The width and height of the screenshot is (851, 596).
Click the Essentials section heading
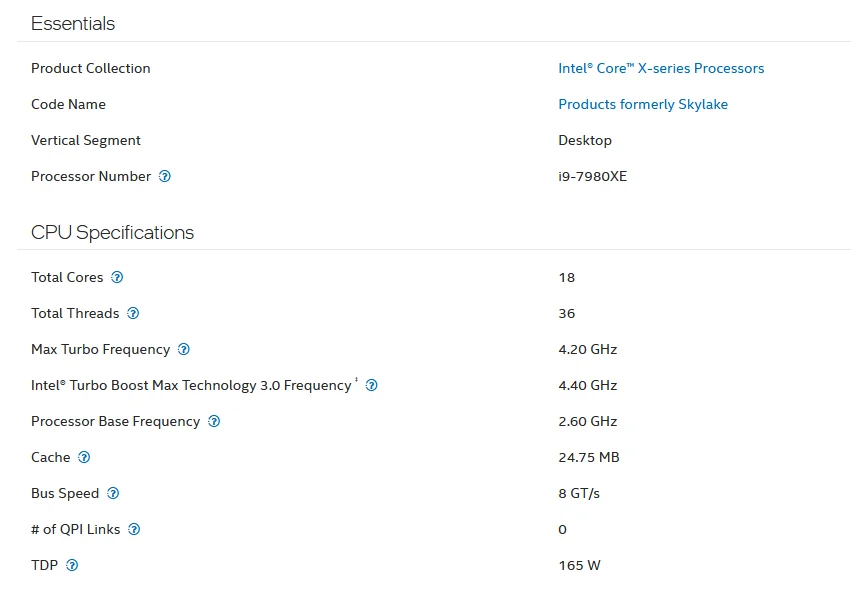73,24
